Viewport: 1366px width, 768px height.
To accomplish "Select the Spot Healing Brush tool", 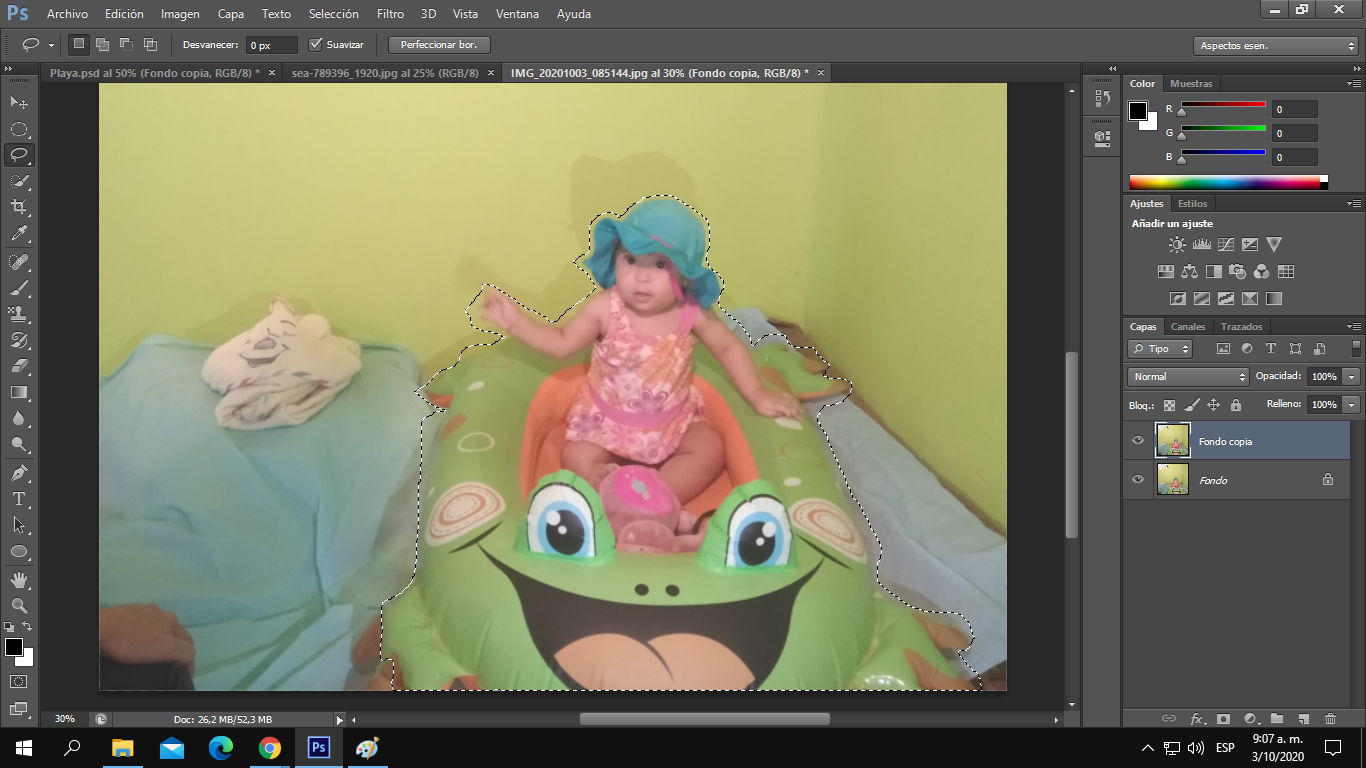I will coord(19,262).
